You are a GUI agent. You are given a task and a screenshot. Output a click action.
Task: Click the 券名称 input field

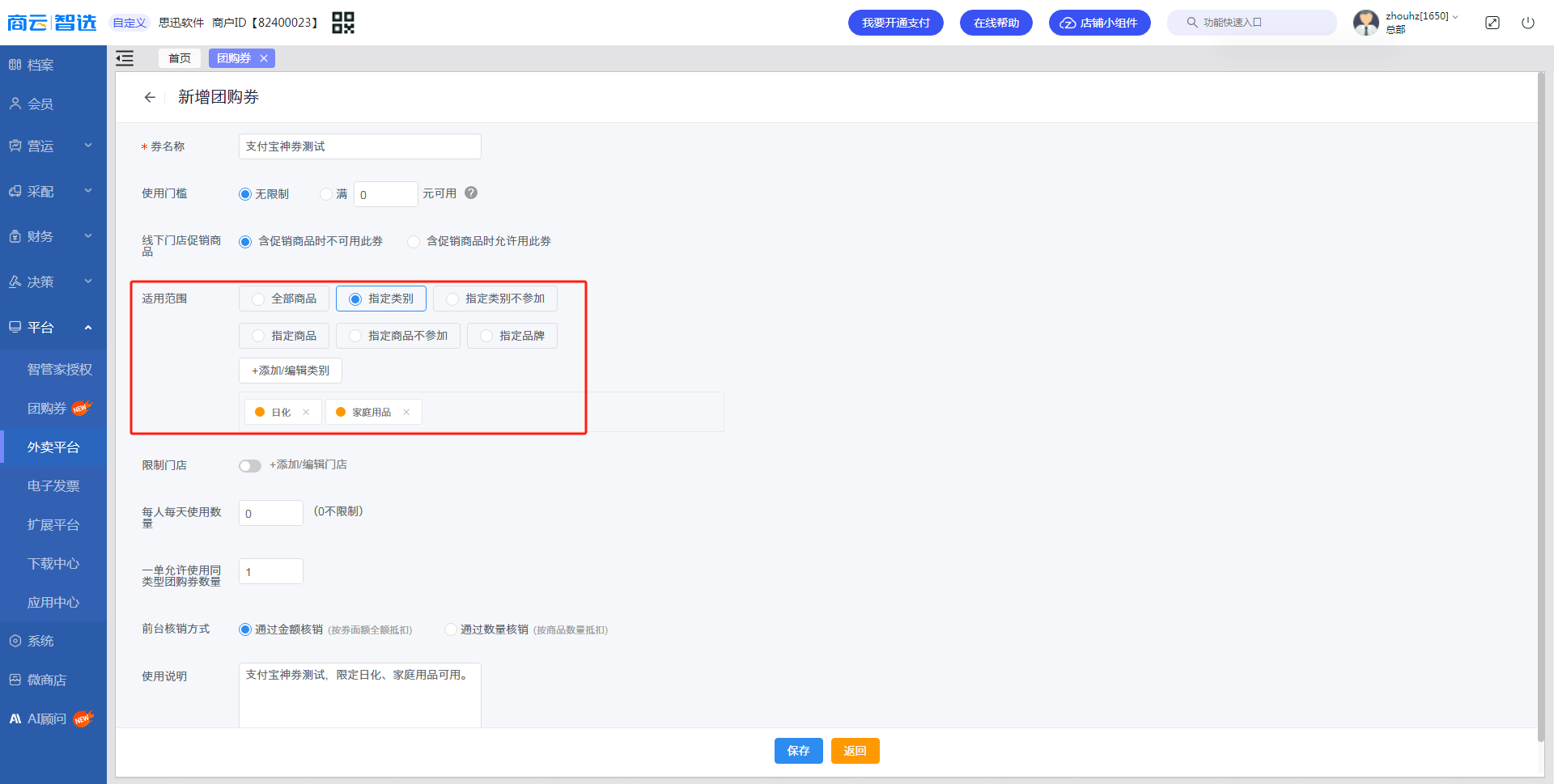pyautogui.click(x=360, y=146)
